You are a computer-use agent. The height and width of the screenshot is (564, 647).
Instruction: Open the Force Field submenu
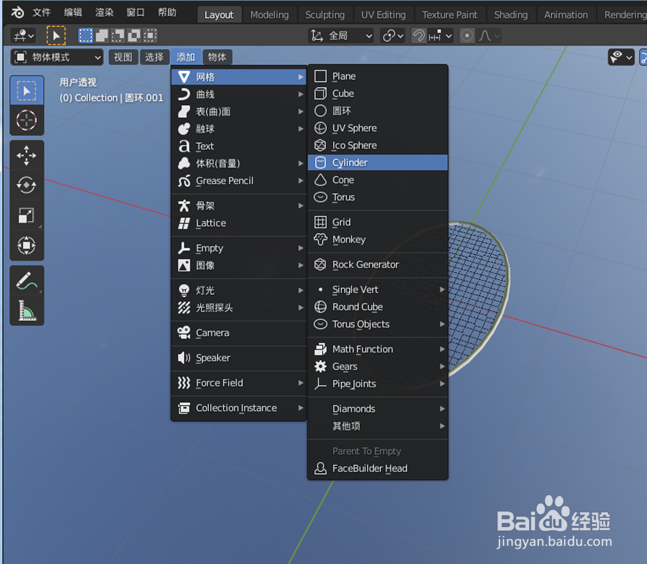(239, 383)
